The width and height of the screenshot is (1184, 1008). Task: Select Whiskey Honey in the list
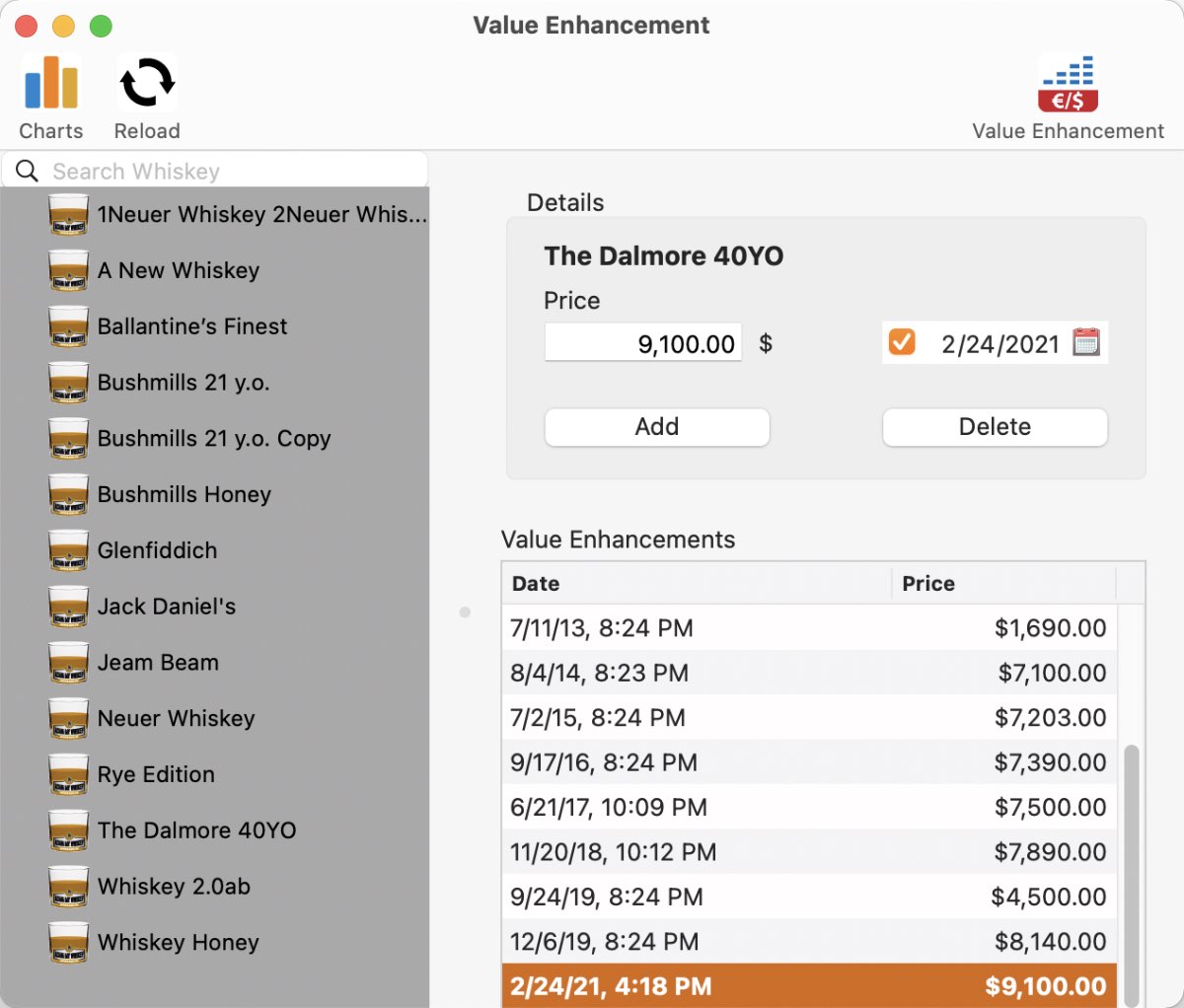[x=215, y=942]
